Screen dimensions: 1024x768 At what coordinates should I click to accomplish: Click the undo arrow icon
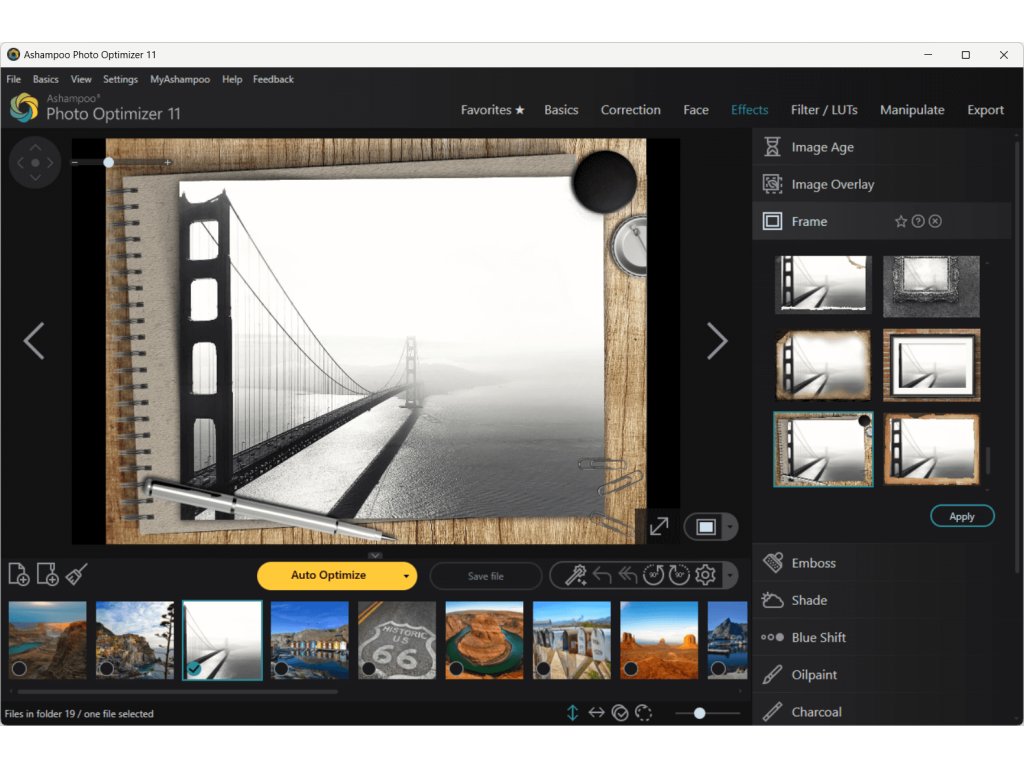click(x=602, y=575)
